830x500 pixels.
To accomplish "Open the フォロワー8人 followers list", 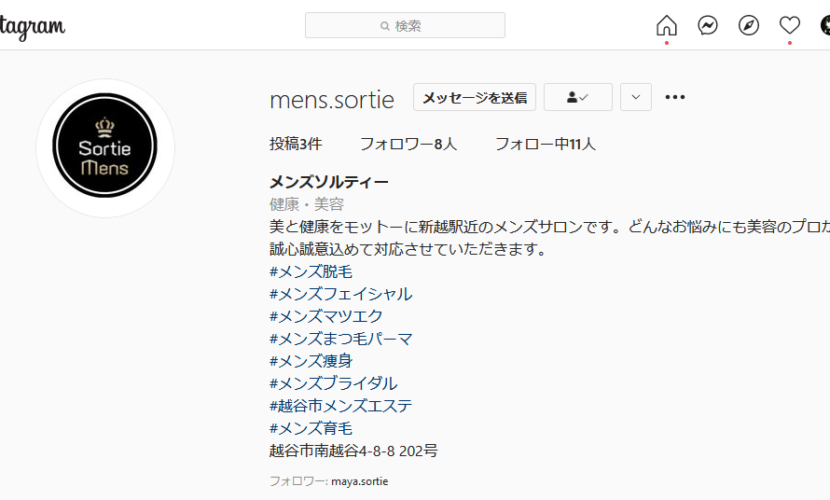I will click(408, 144).
